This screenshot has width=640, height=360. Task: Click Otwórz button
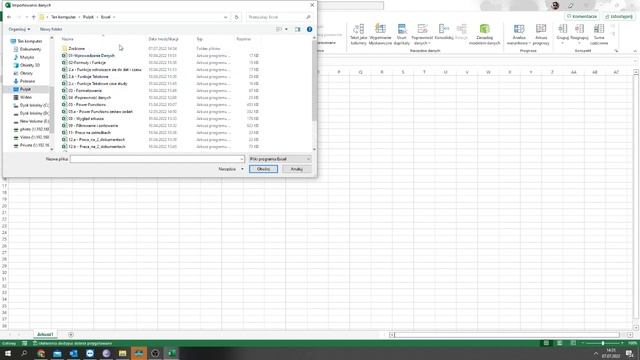[x=263, y=169]
